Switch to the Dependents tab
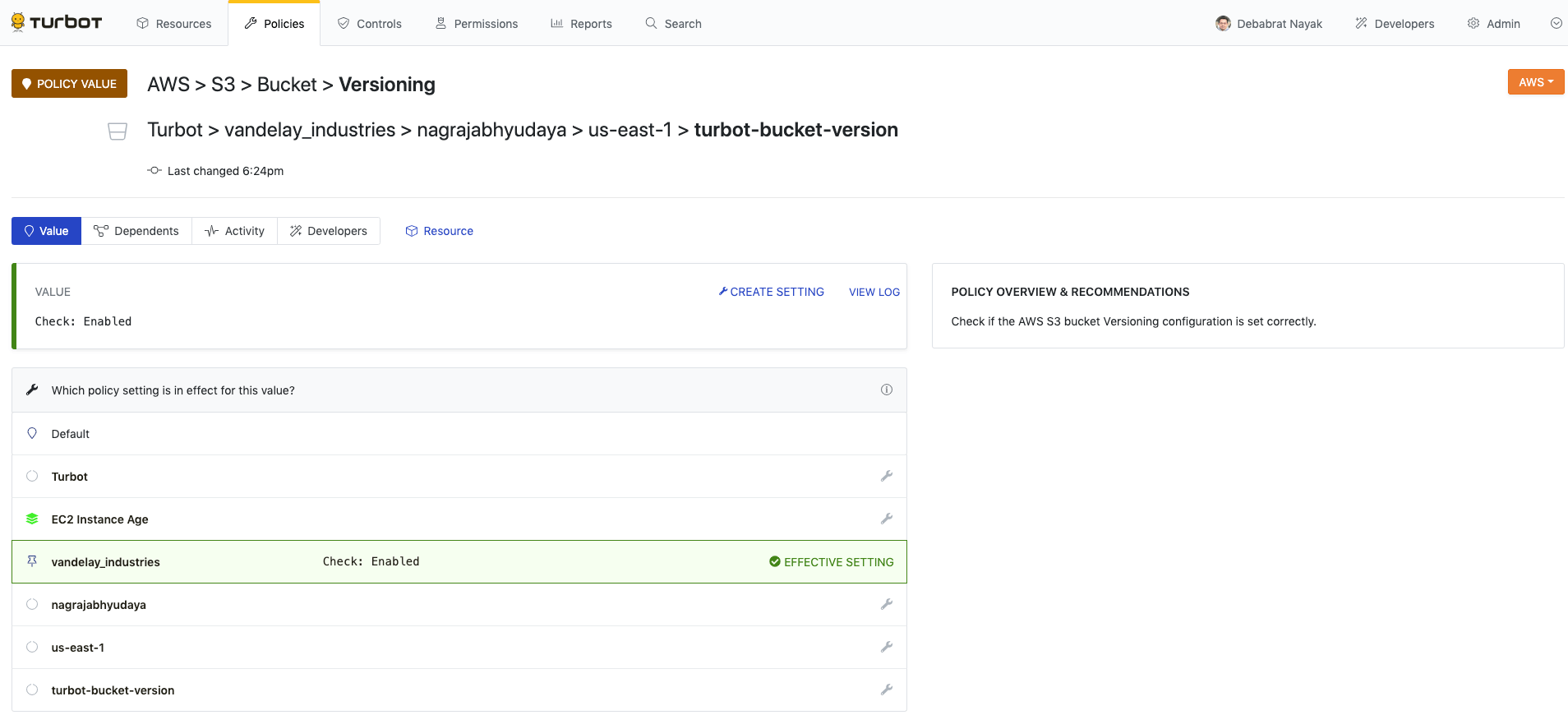This screenshot has width=1568, height=715. [x=136, y=231]
